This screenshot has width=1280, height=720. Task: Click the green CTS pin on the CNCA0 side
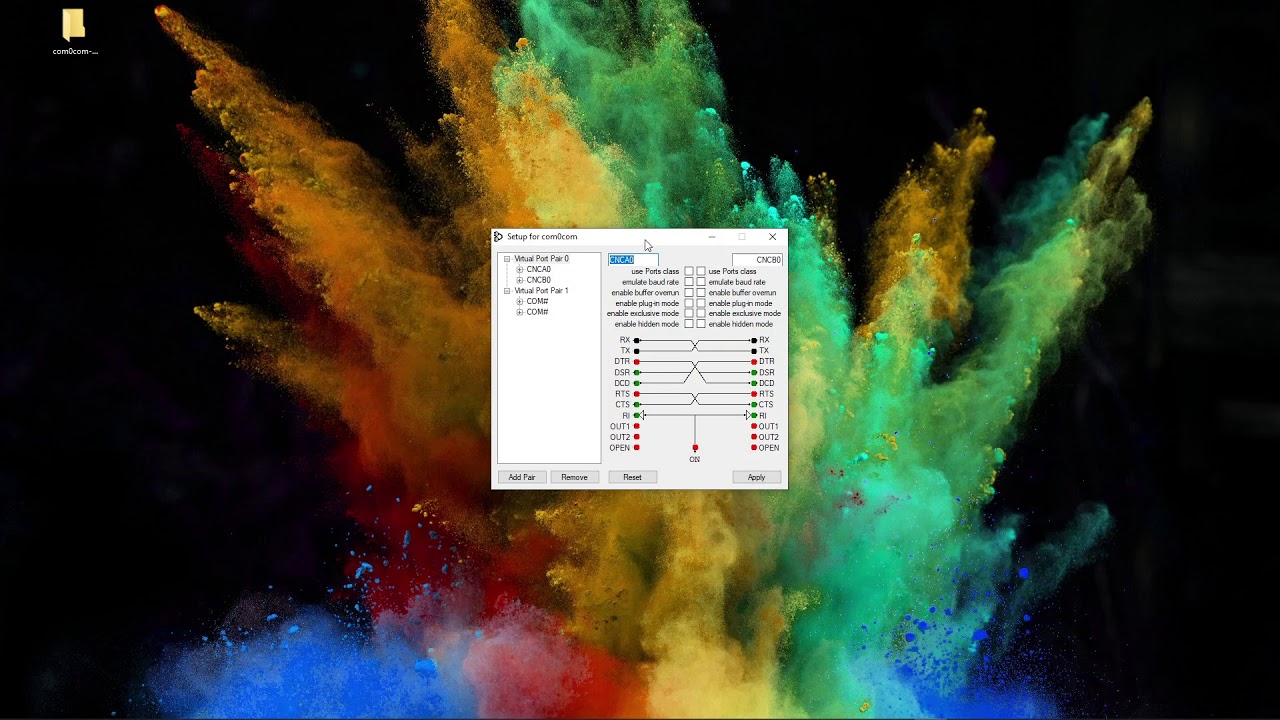click(x=636, y=405)
